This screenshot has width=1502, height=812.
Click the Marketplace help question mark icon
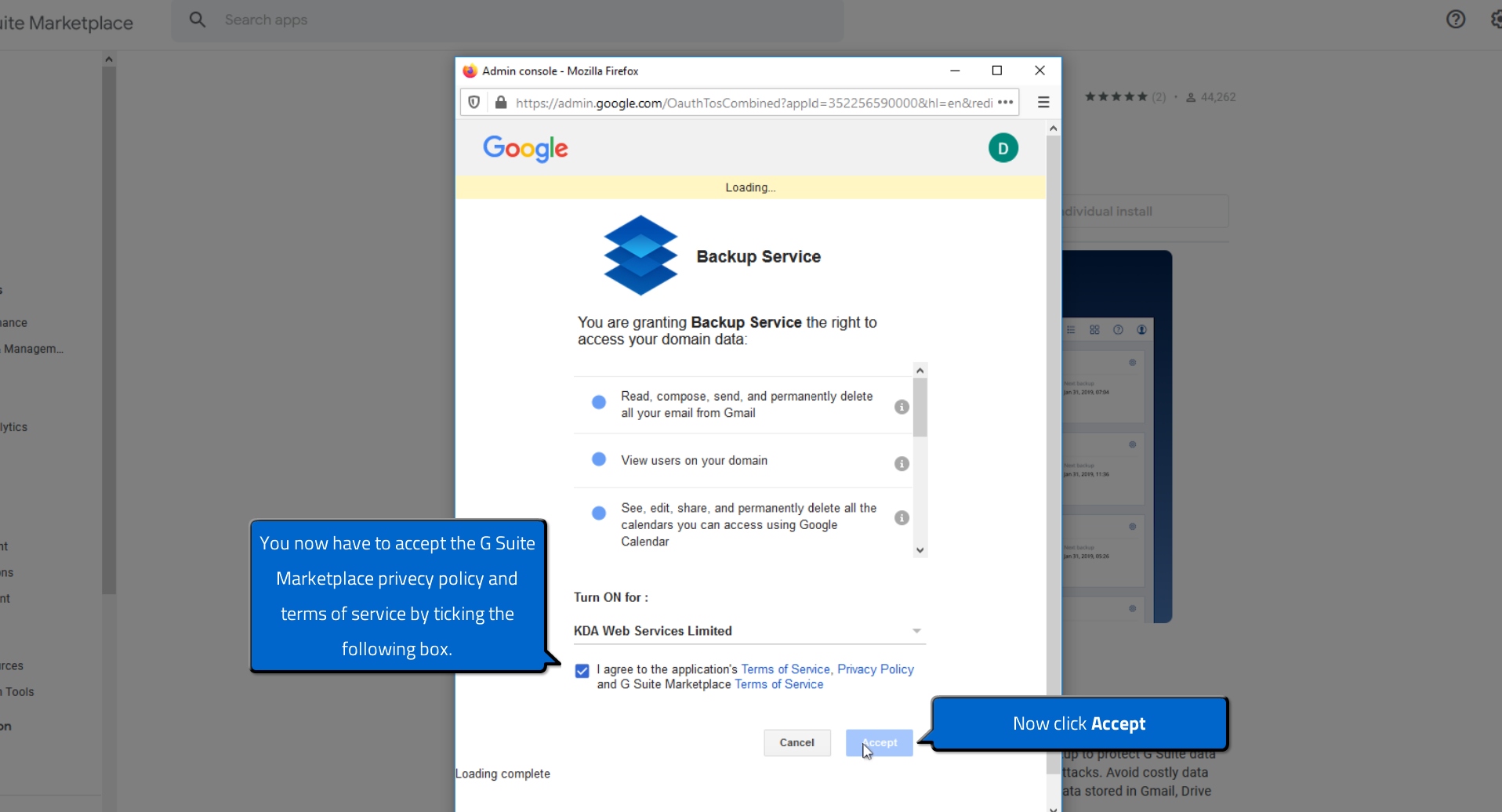pyautogui.click(x=1456, y=20)
